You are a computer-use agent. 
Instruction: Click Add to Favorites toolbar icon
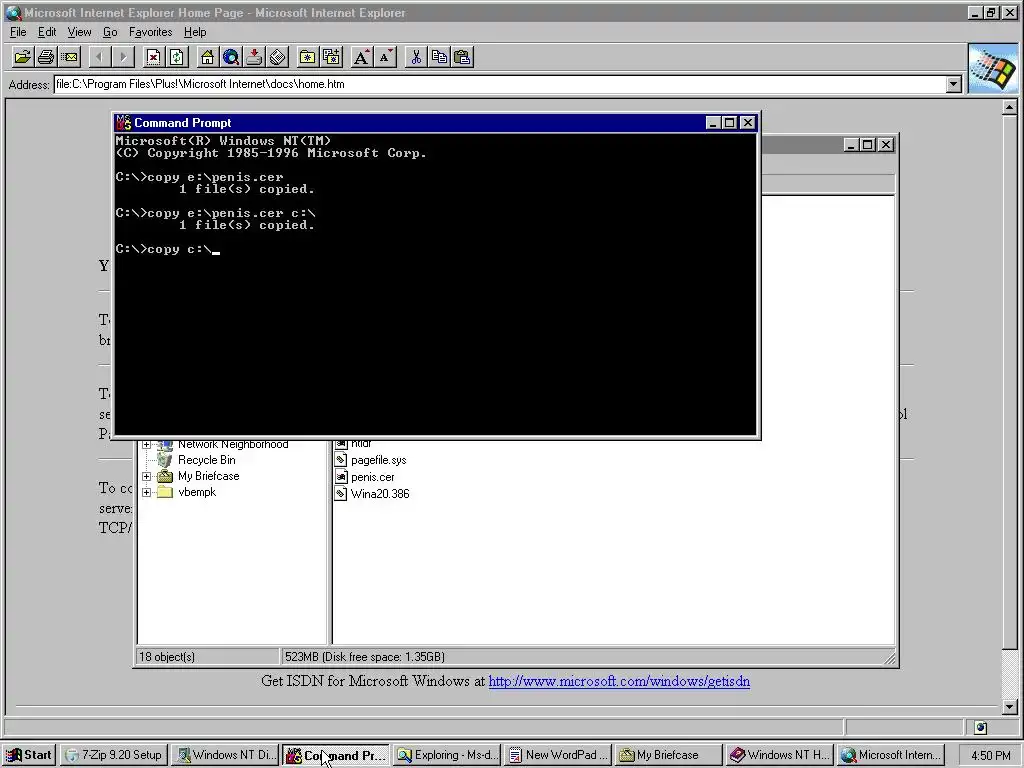[331, 57]
